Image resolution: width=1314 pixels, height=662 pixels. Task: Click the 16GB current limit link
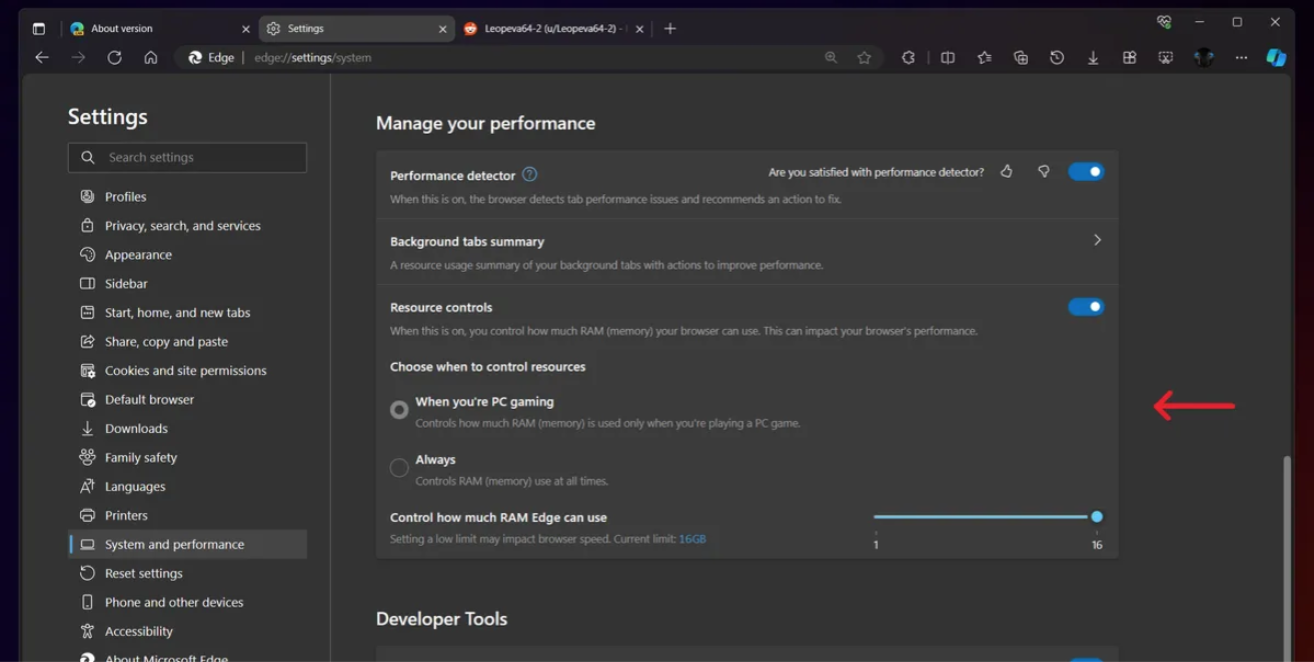pos(693,538)
